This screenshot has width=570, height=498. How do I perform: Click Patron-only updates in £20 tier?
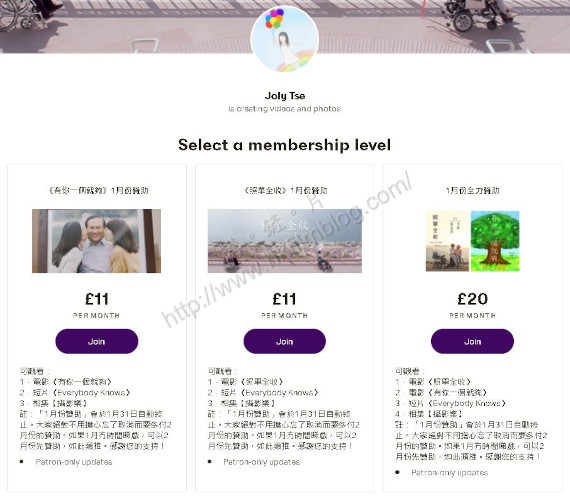click(449, 473)
